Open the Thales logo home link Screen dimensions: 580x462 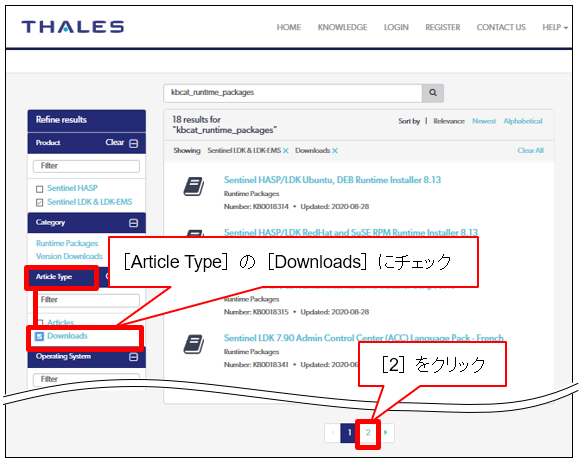72,27
